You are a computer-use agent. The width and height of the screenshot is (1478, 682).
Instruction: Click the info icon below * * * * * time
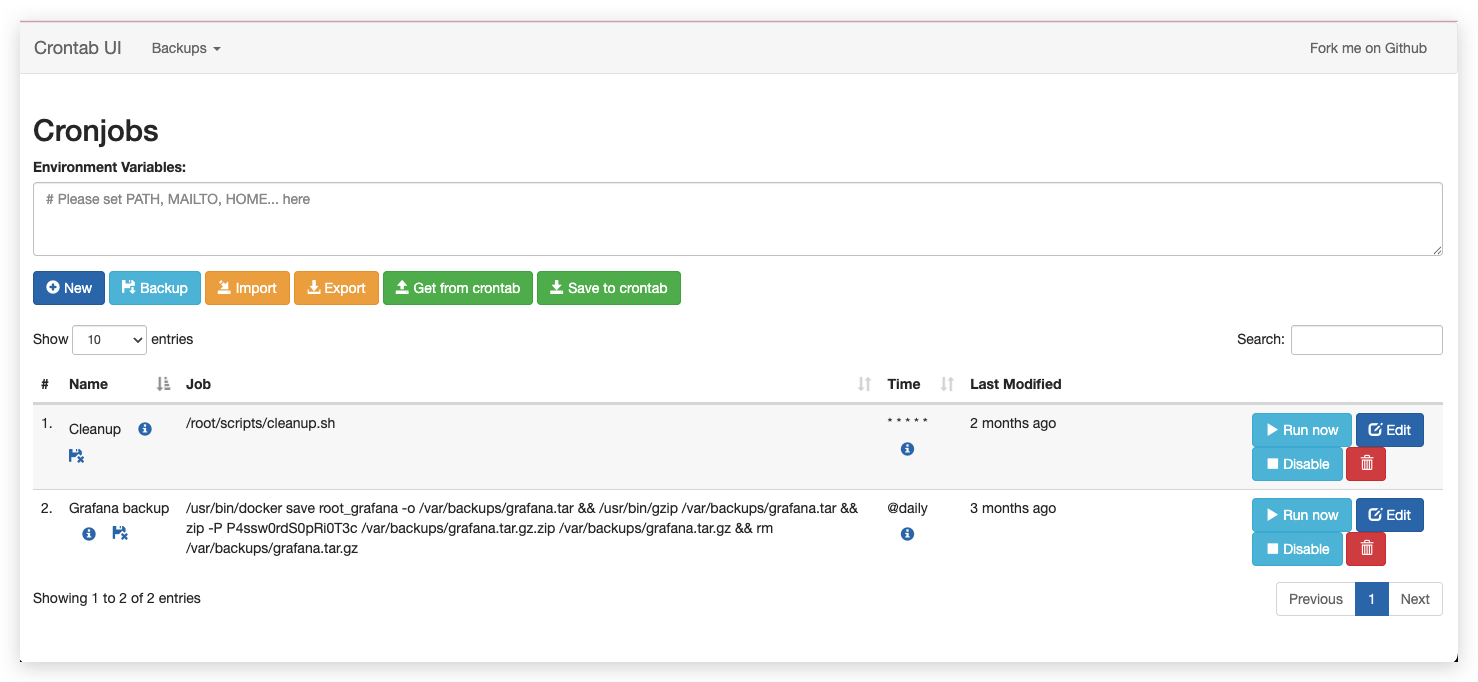(907, 449)
